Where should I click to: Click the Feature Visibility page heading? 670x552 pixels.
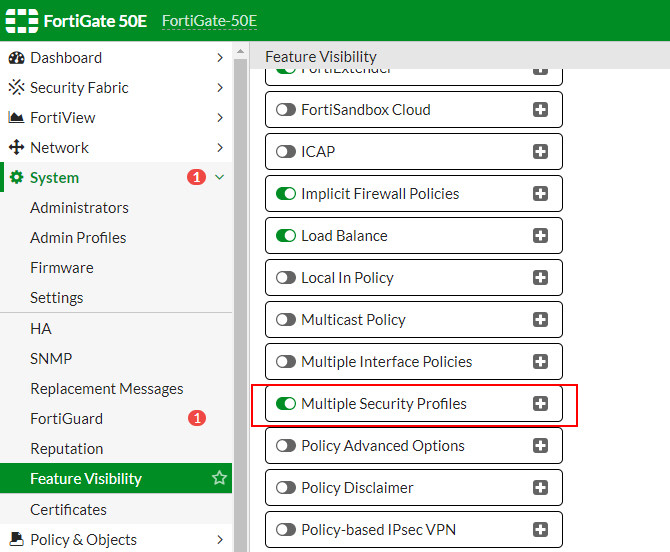(x=321, y=56)
